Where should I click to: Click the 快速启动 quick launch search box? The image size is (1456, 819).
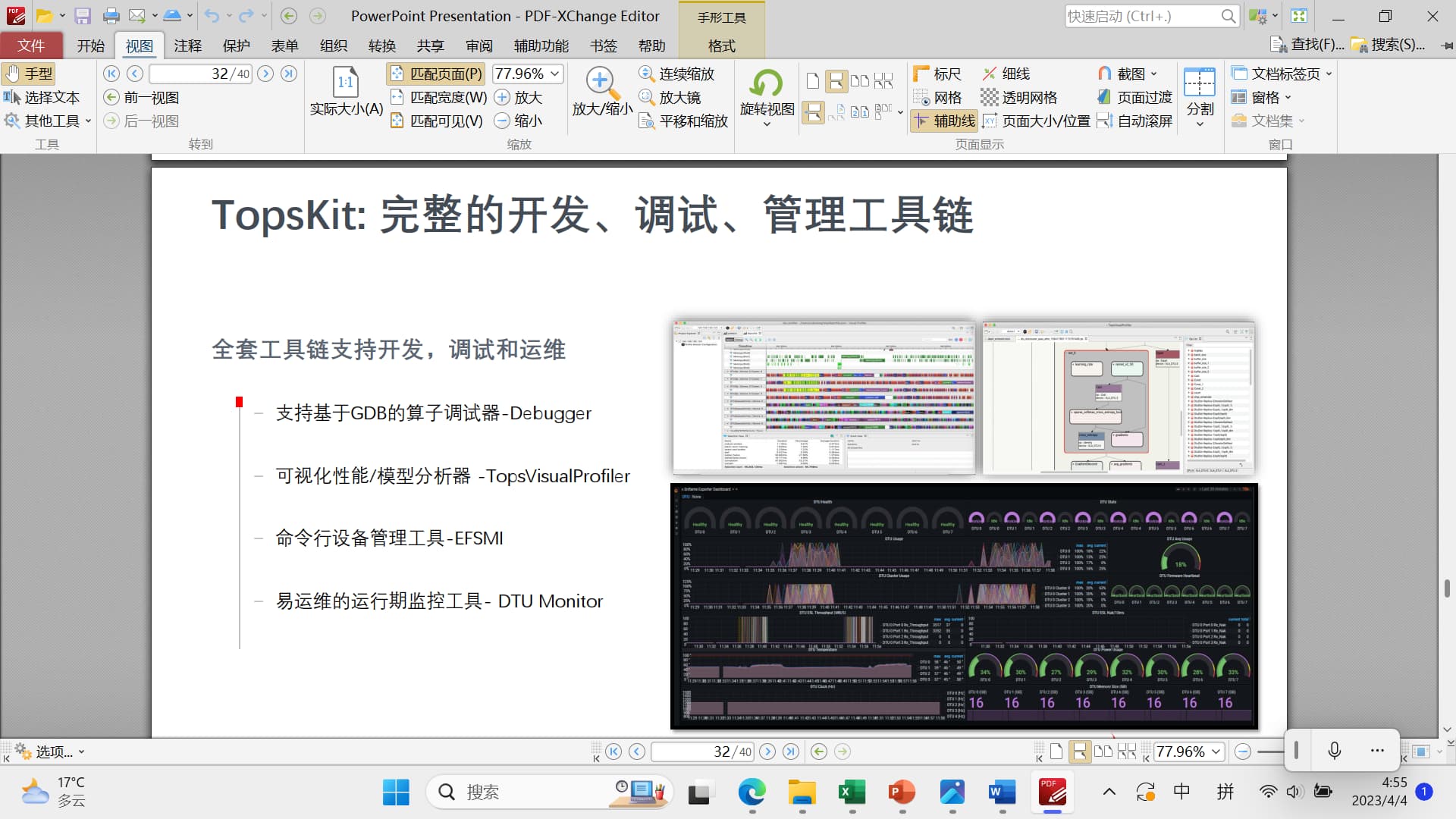(x=1151, y=16)
